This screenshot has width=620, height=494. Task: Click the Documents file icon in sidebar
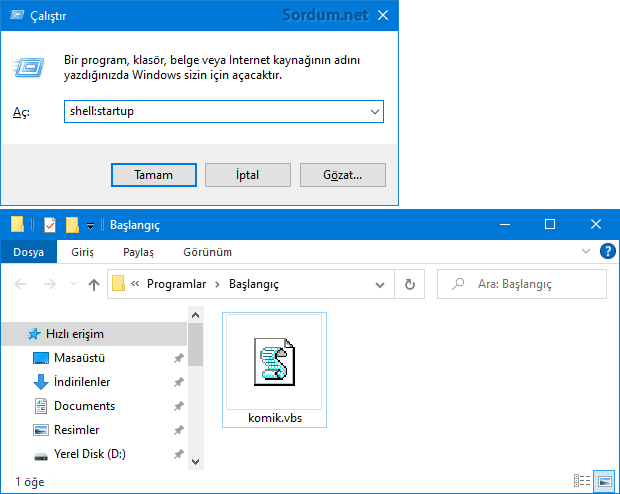pos(41,406)
